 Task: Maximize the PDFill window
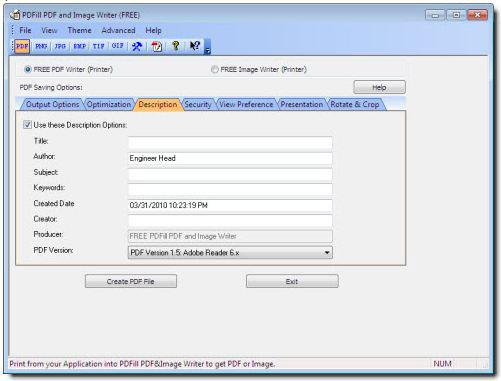tap(456, 15)
